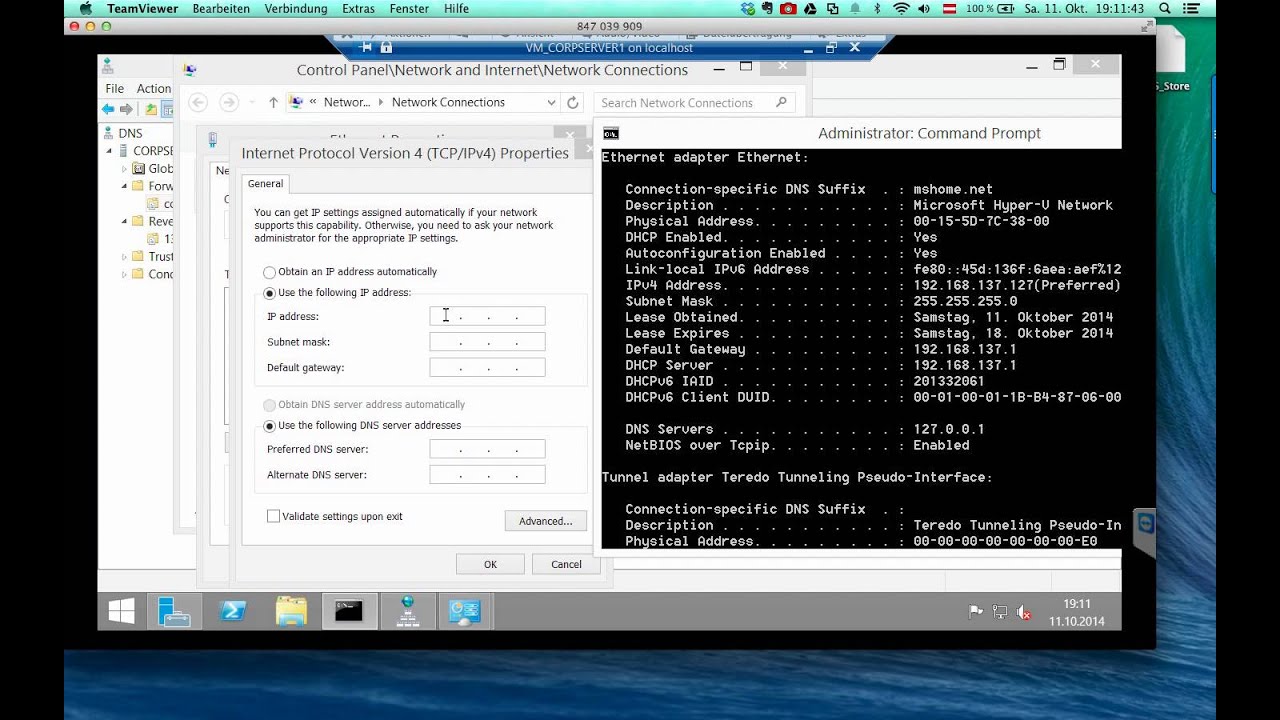This screenshot has width=1280, height=720.
Task: Click the Alternate DNS server field
Action: (x=487, y=475)
